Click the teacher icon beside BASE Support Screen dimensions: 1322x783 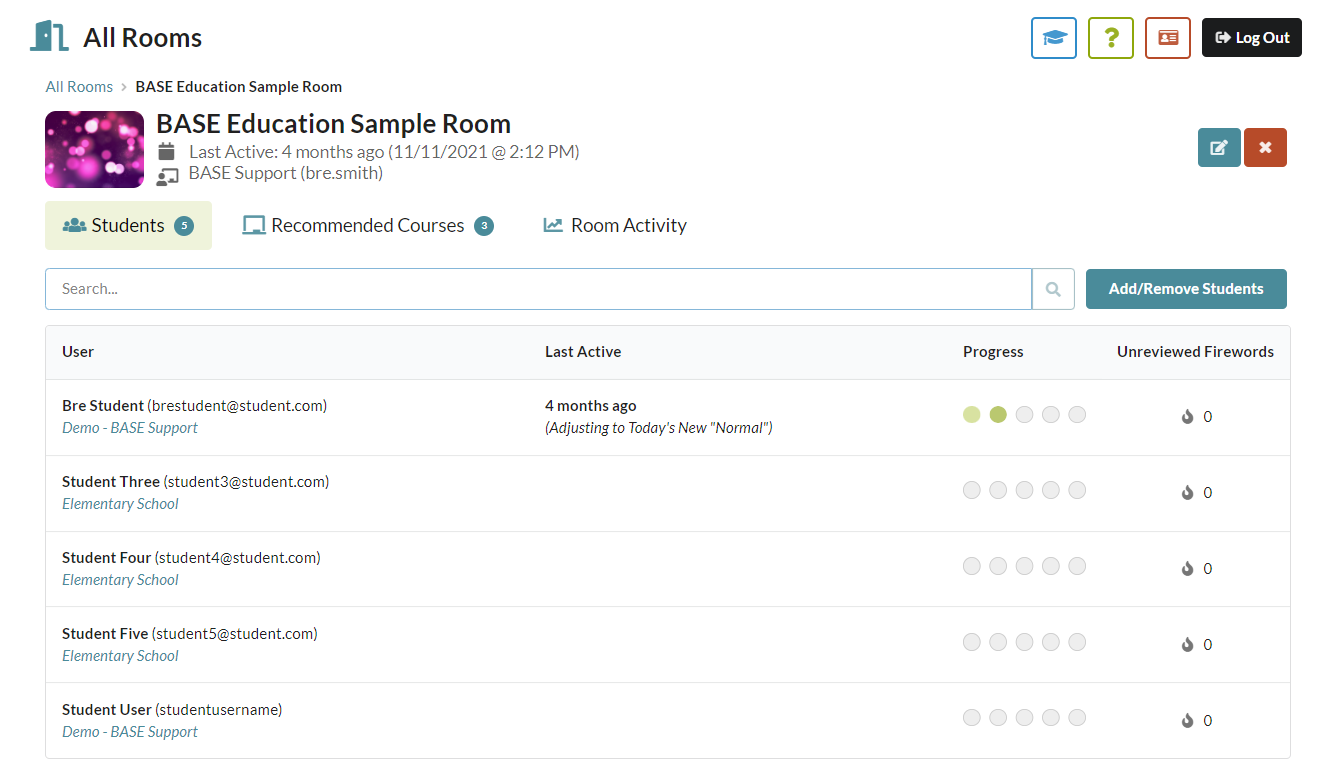point(167,176)
